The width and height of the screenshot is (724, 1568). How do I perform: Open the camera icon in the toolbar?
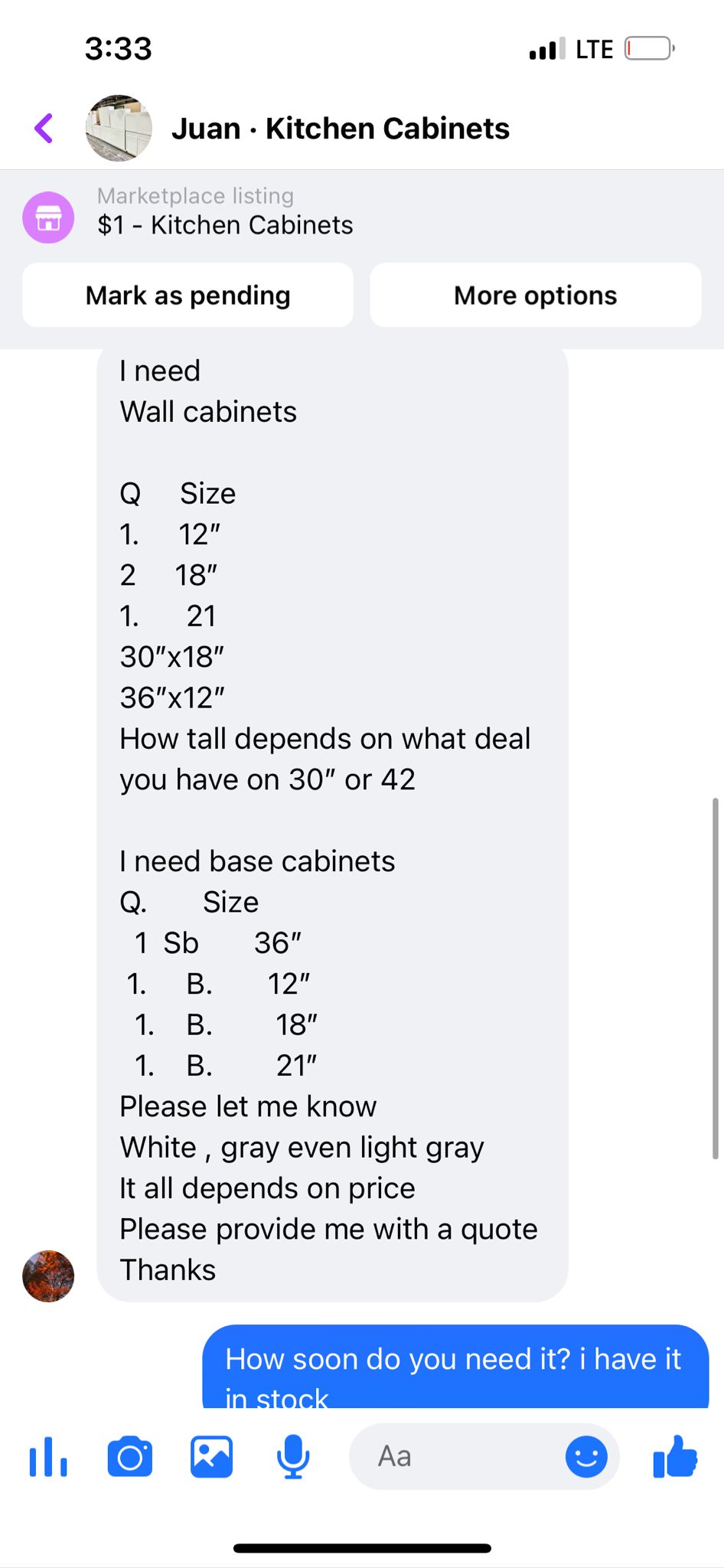[x=130, y=1456]
